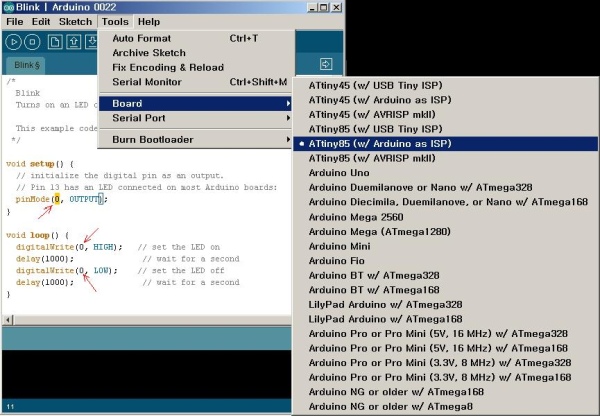The width and height of the screenshot is (600, 416).
Task: Click the '// set the LED off' comment
Action: click(181, 270)
